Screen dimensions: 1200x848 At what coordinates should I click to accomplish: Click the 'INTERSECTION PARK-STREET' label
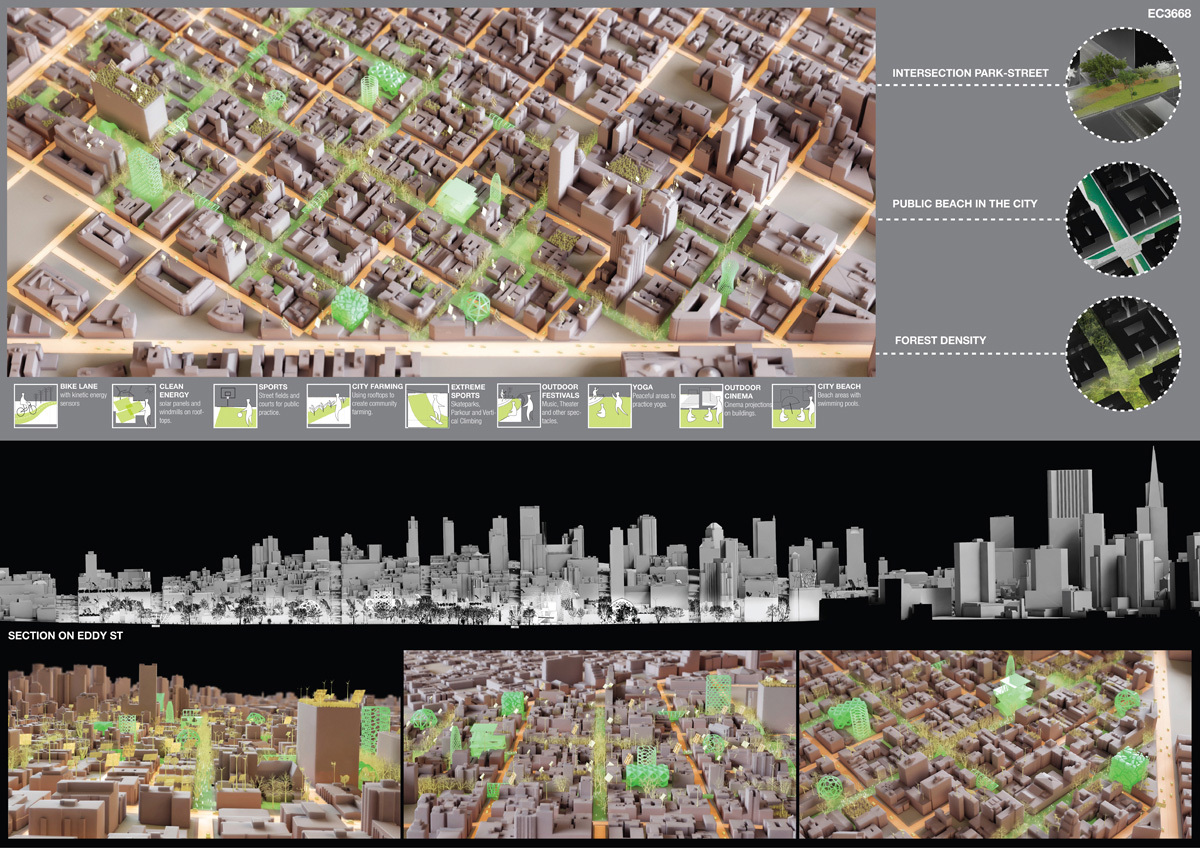pos(970,73)
